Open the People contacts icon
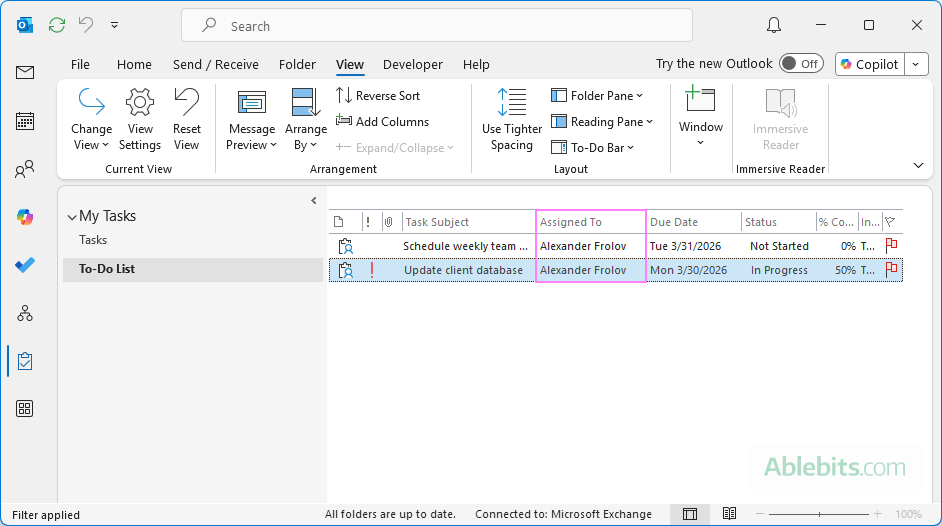The height and width of the screenshot is (526, 942). 25,169
